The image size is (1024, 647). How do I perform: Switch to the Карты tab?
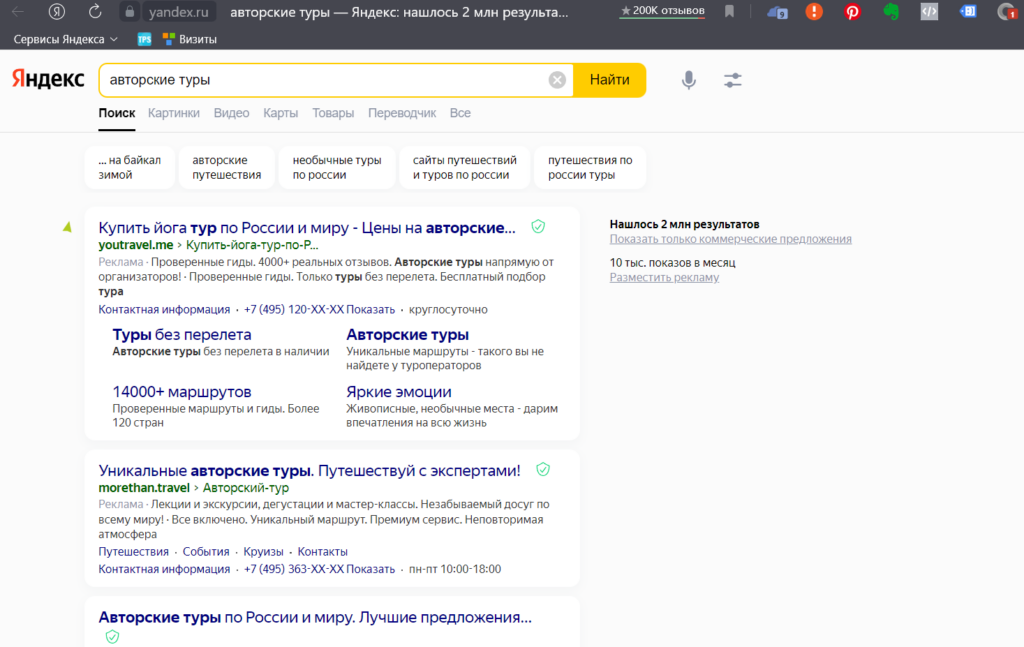point(280,113)
